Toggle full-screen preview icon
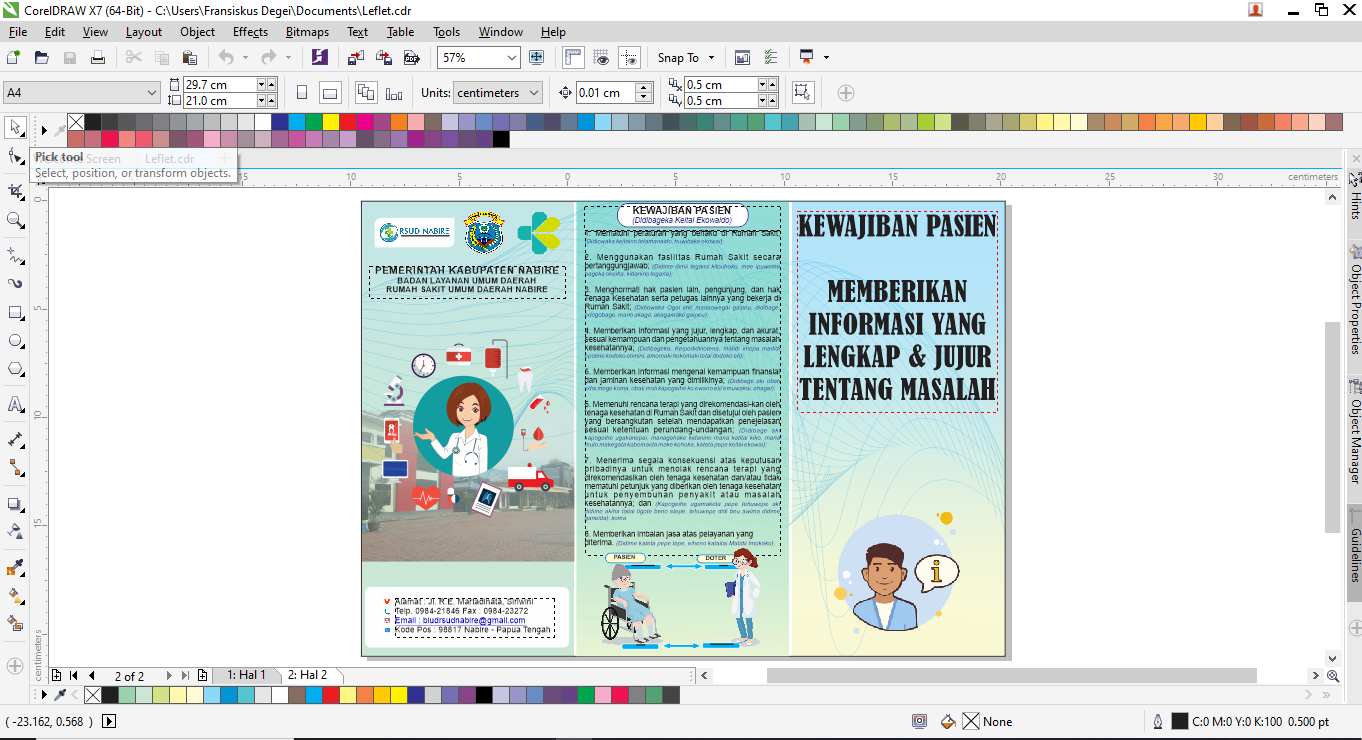This screenshot has width=1362, height=740. 536,58
